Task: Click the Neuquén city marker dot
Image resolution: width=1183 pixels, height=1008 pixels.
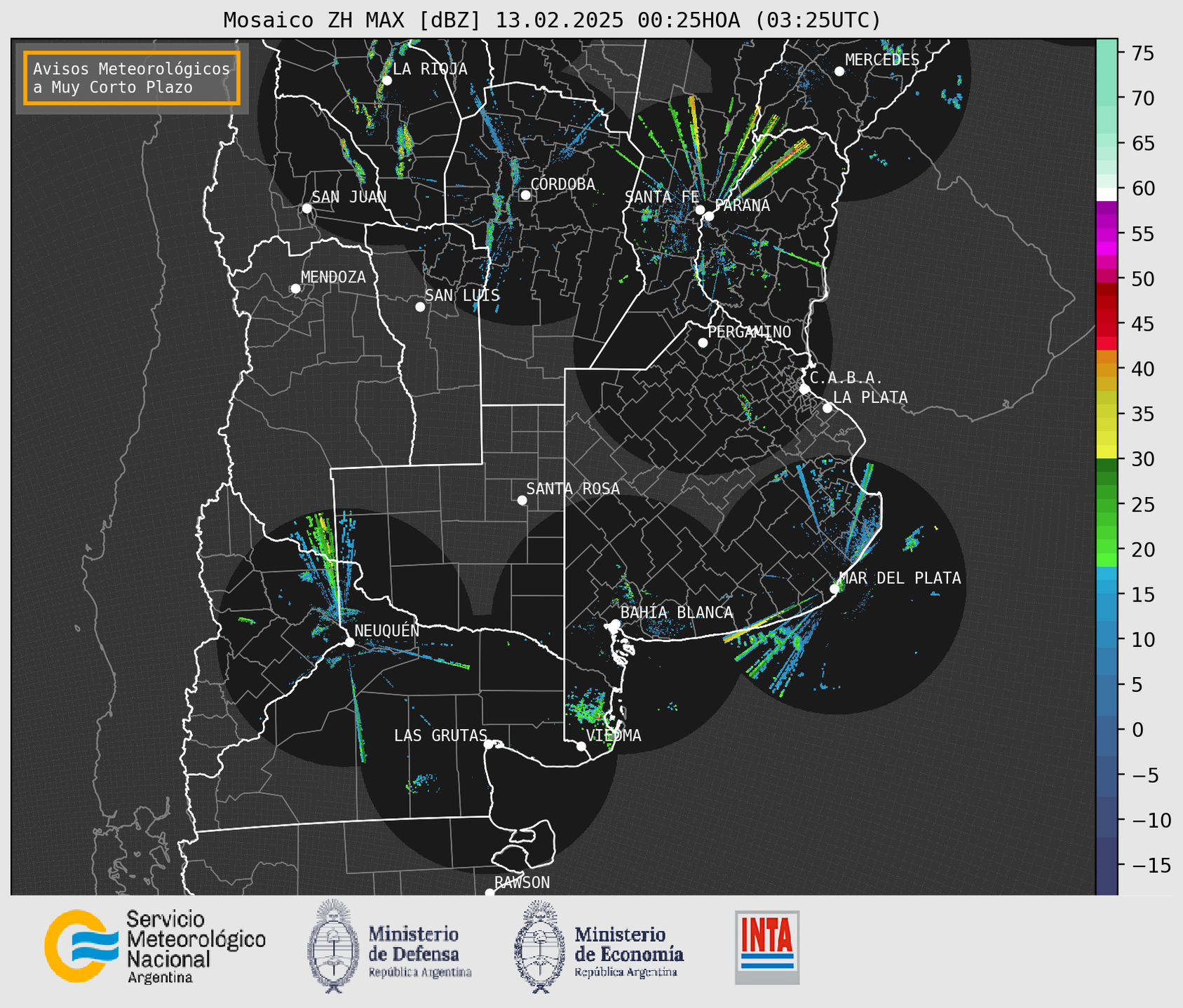Action: [x=349, y=642]
